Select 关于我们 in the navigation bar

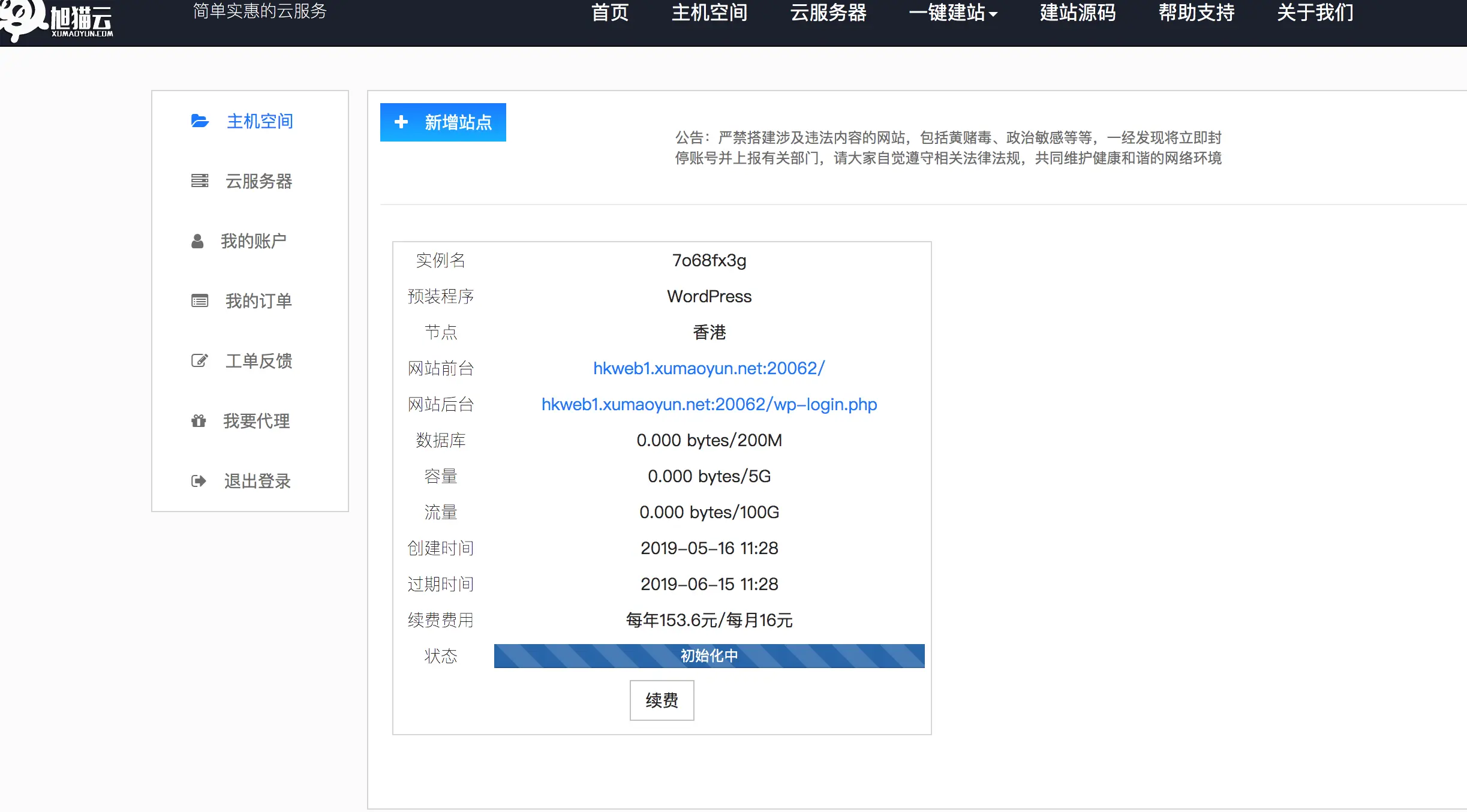pyautogui.click(x=1315, y=13)
